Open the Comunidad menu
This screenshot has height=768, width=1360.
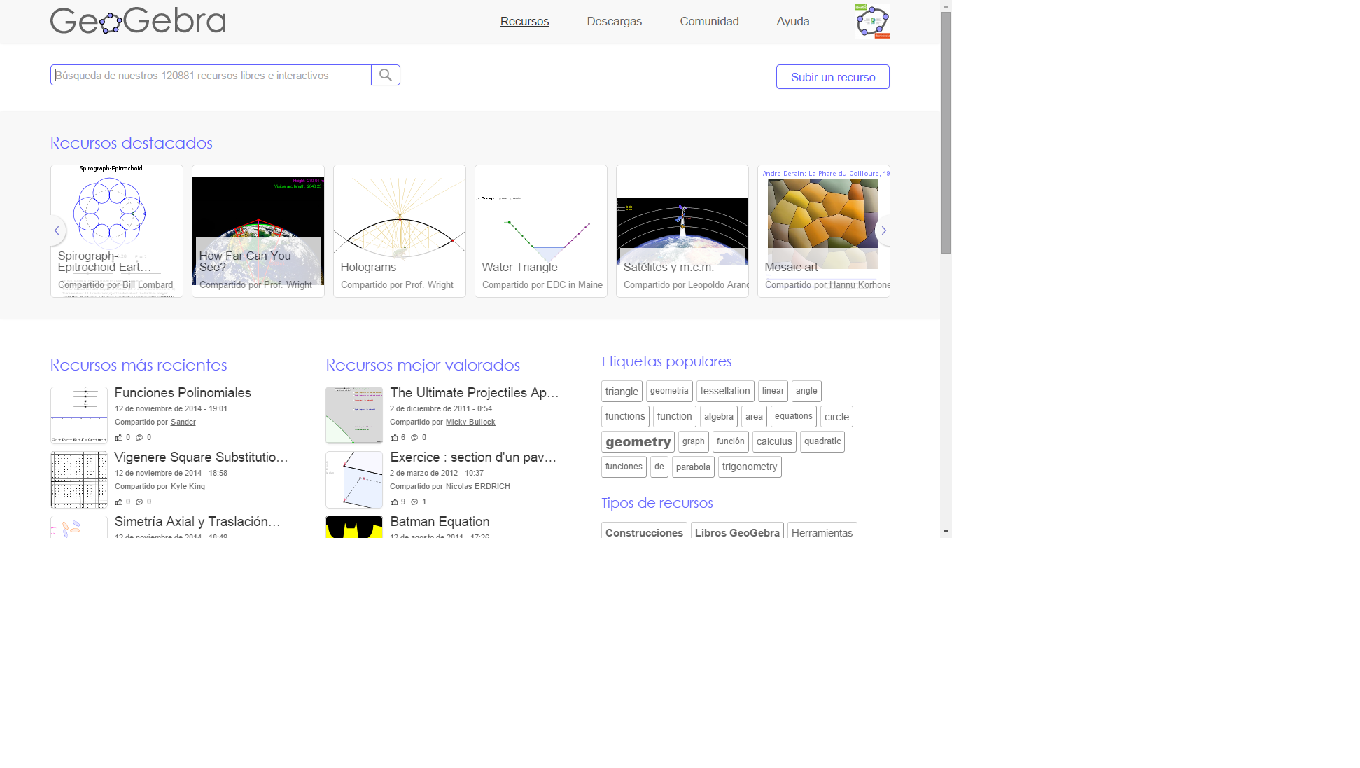(709, 21)
